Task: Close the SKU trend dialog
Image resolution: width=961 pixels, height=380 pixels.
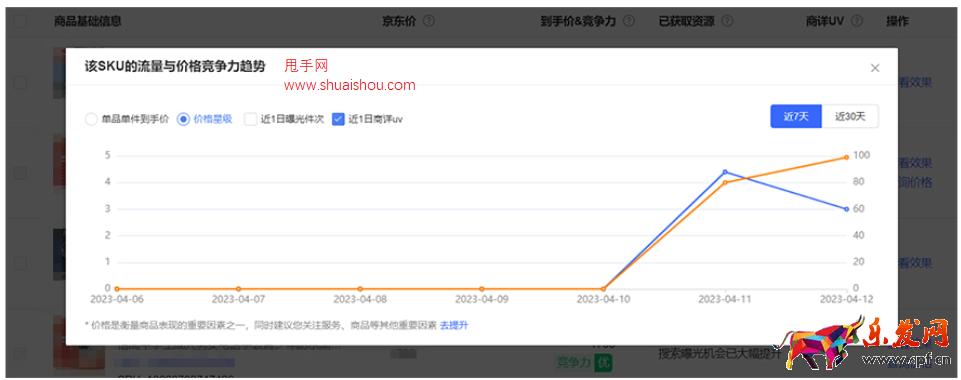Action: click(x=875, y=68)
